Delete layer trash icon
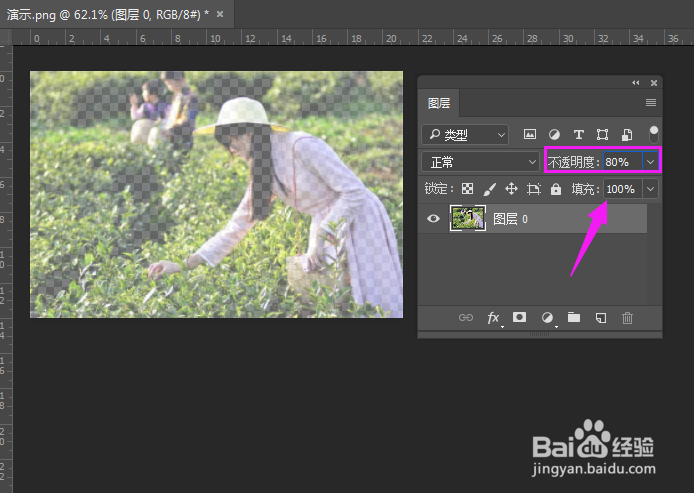This screenshot has width=694, height=493. pos(627,318)
